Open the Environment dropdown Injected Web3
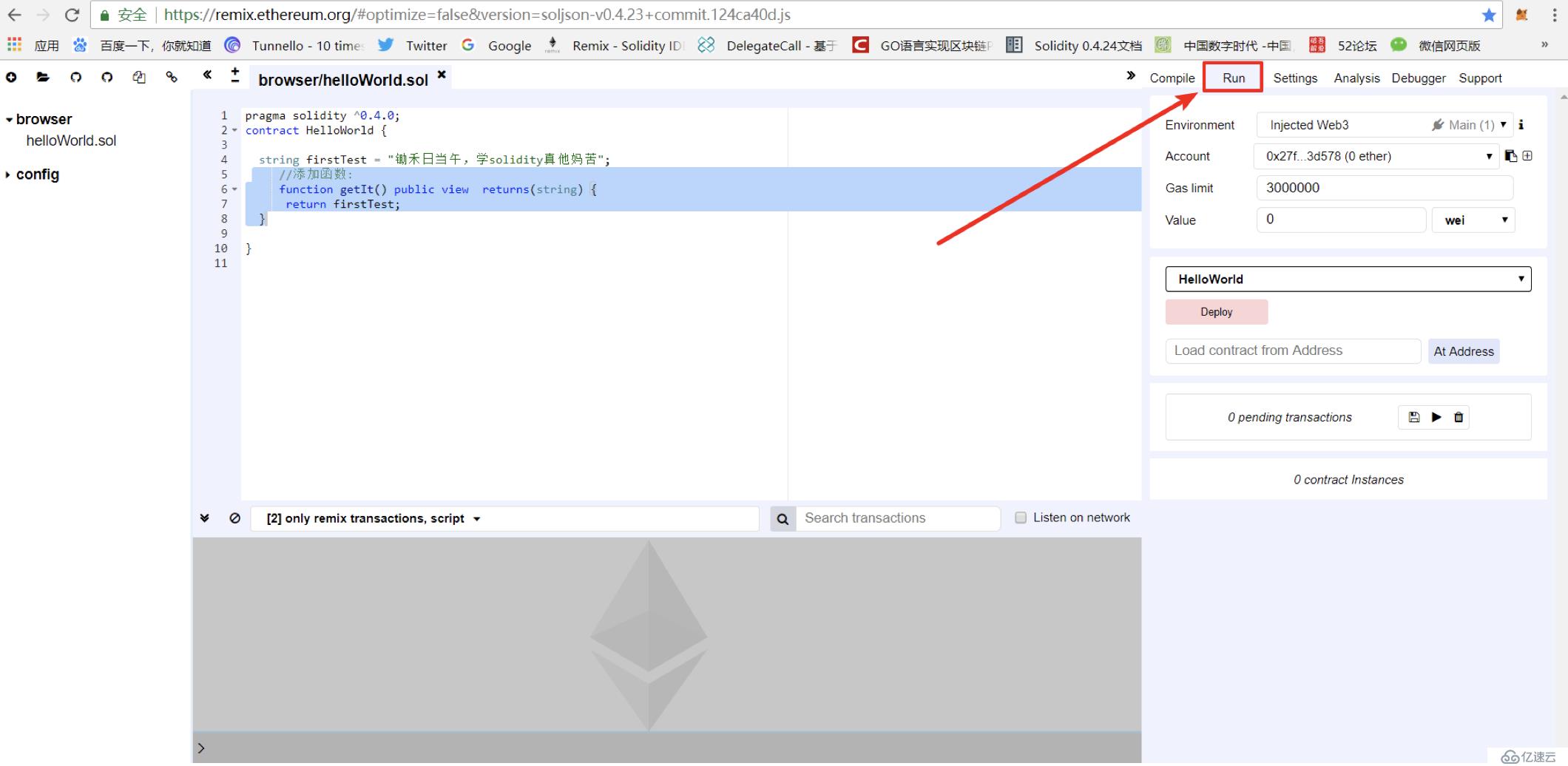The width and height of the screenshot is (1568, 766). click(1385, 125)
